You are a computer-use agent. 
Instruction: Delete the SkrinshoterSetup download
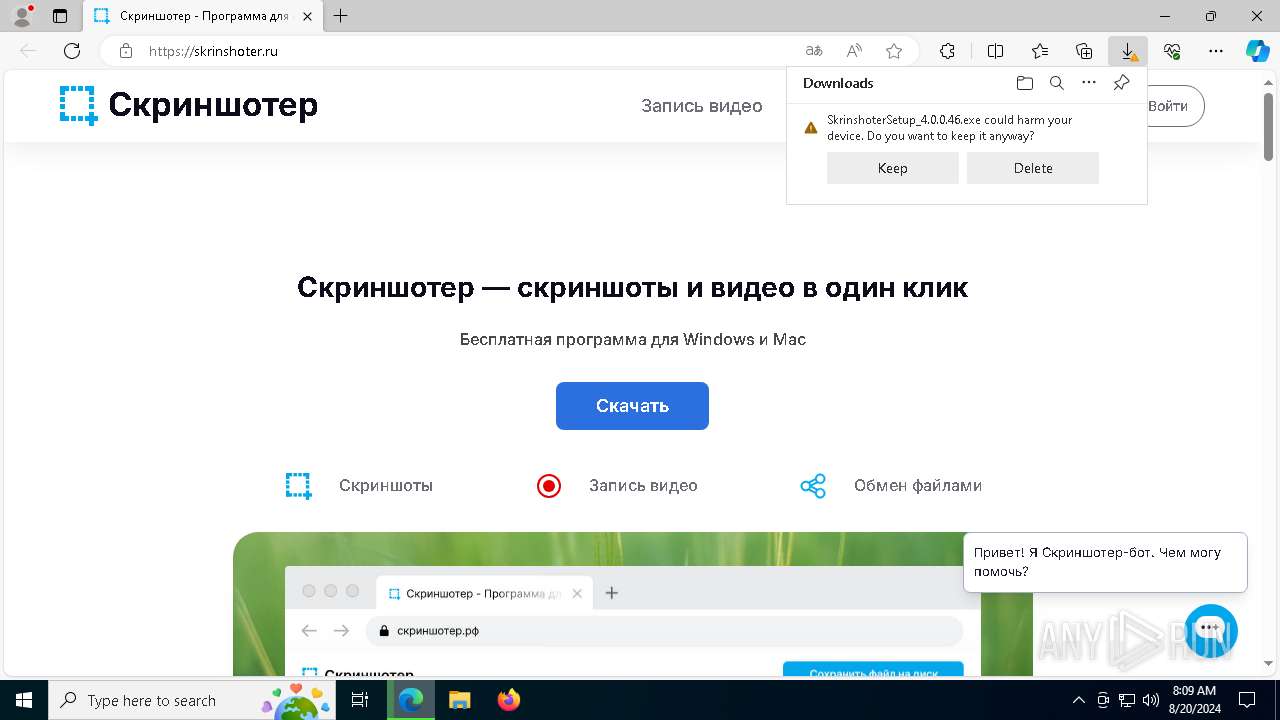click(1032, 168)
